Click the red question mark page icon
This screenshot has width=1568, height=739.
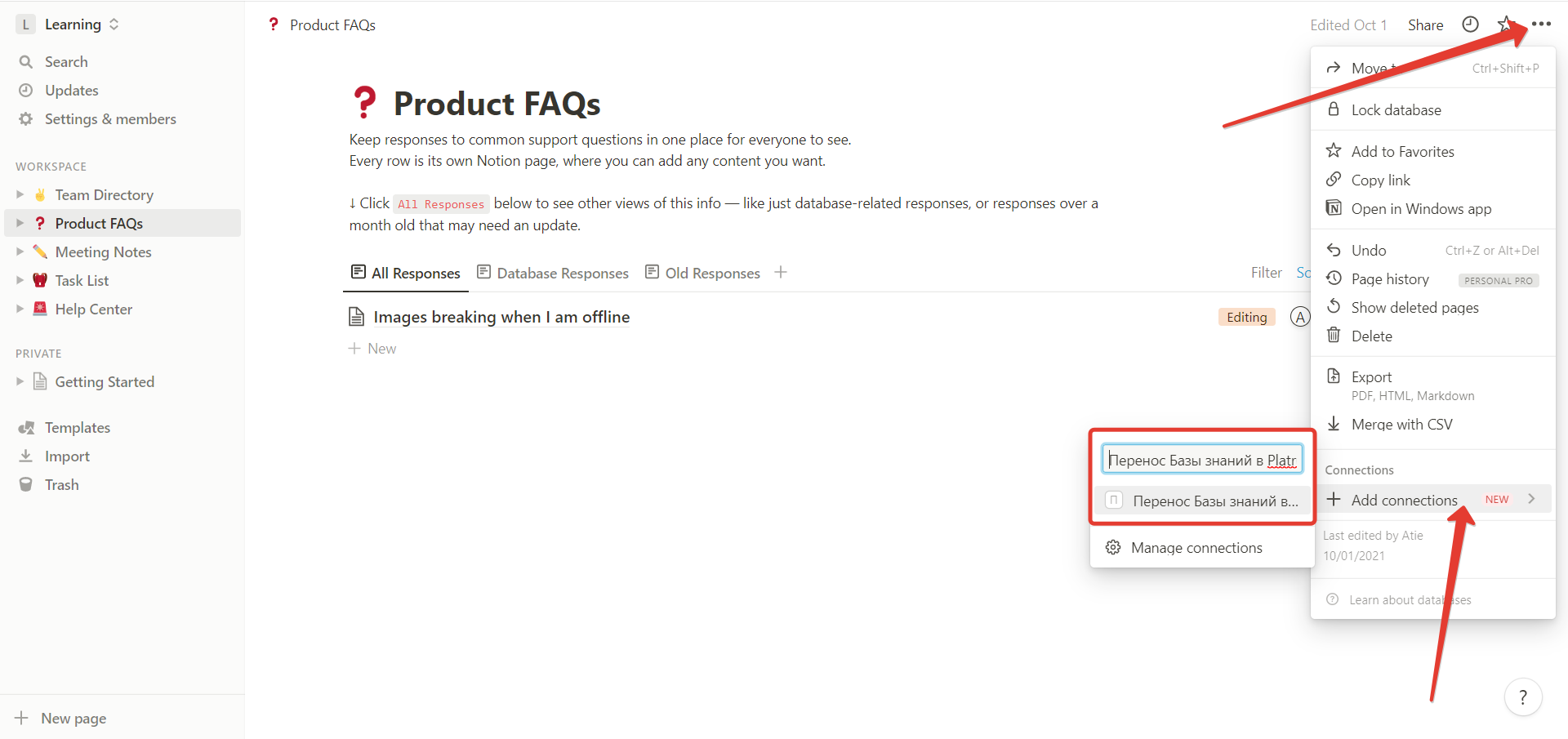coord(364,104)
